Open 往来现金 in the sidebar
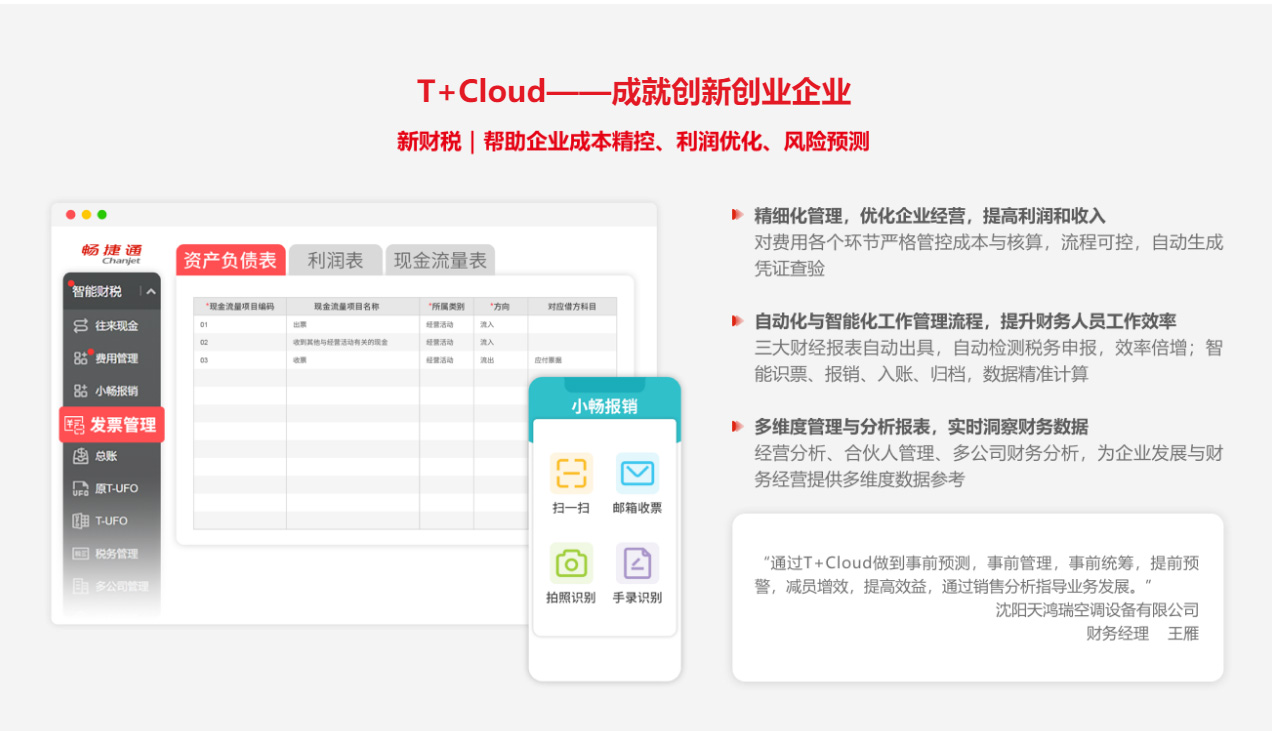This screenshot has height=731, width=1272. [x=105, y=326]
